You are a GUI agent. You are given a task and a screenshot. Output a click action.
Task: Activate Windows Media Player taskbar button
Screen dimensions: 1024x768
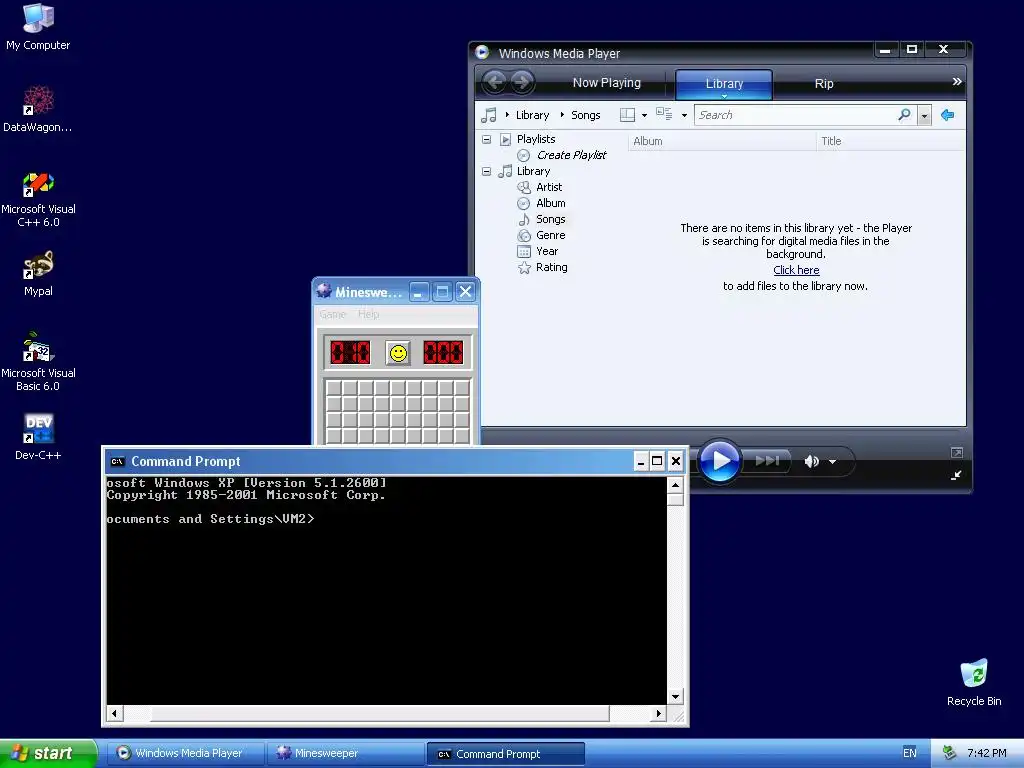tap(187, 753)
